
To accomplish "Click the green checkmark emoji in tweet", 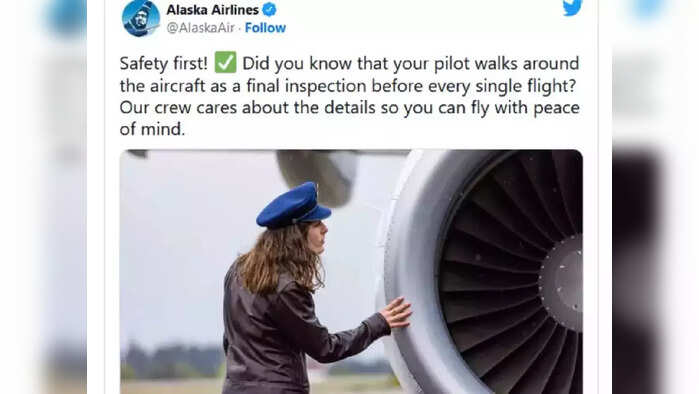I will coord(225,62).
